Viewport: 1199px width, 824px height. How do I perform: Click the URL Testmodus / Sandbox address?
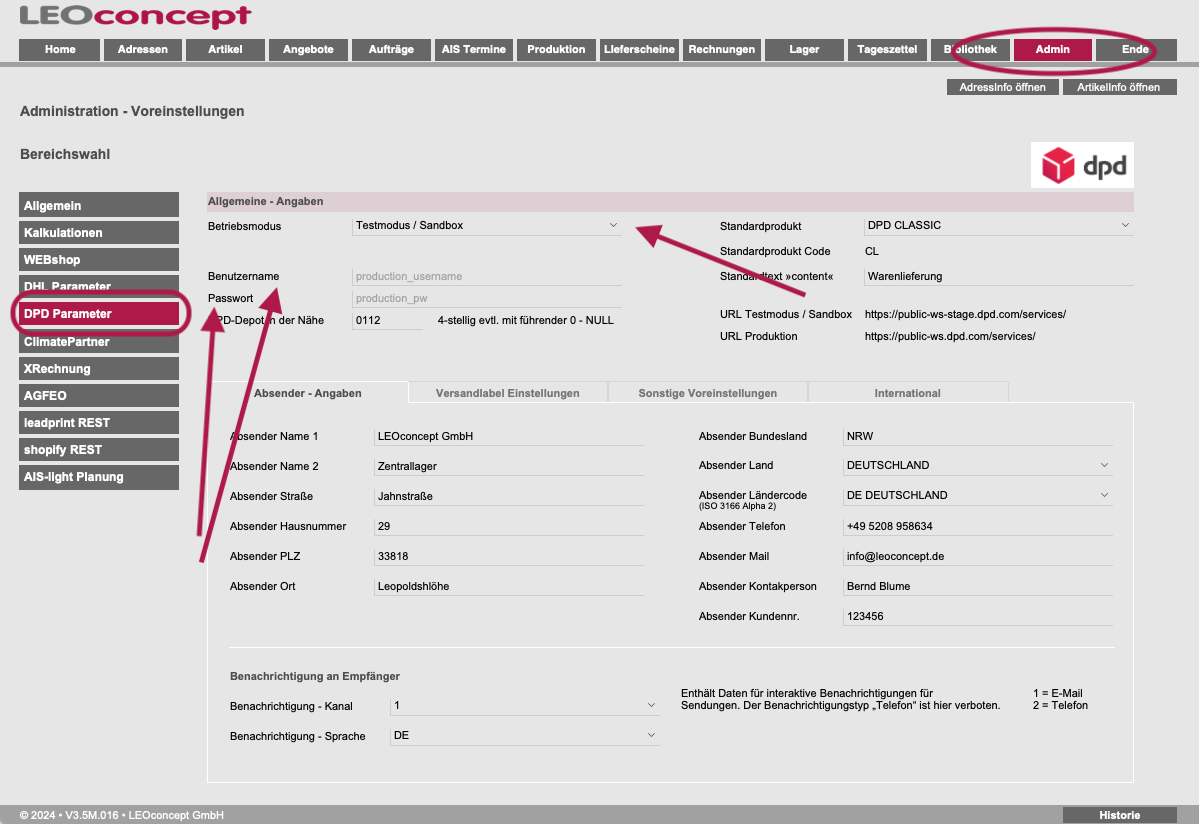(965, 314)
